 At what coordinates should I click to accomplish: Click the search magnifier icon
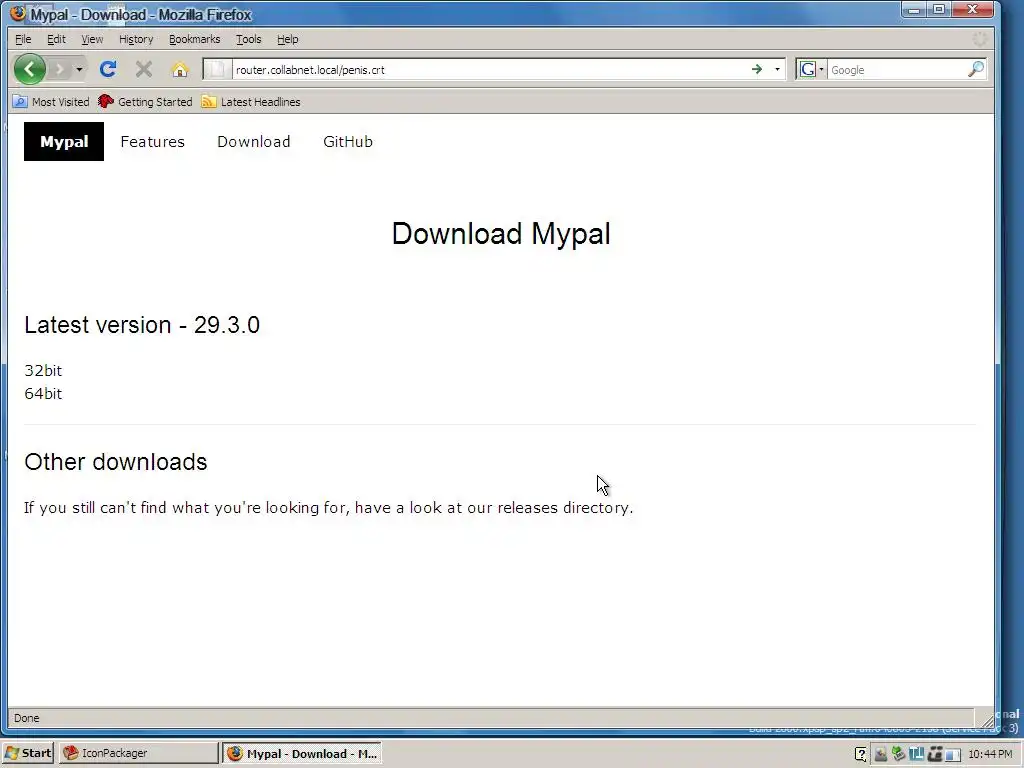coord(976,69)
